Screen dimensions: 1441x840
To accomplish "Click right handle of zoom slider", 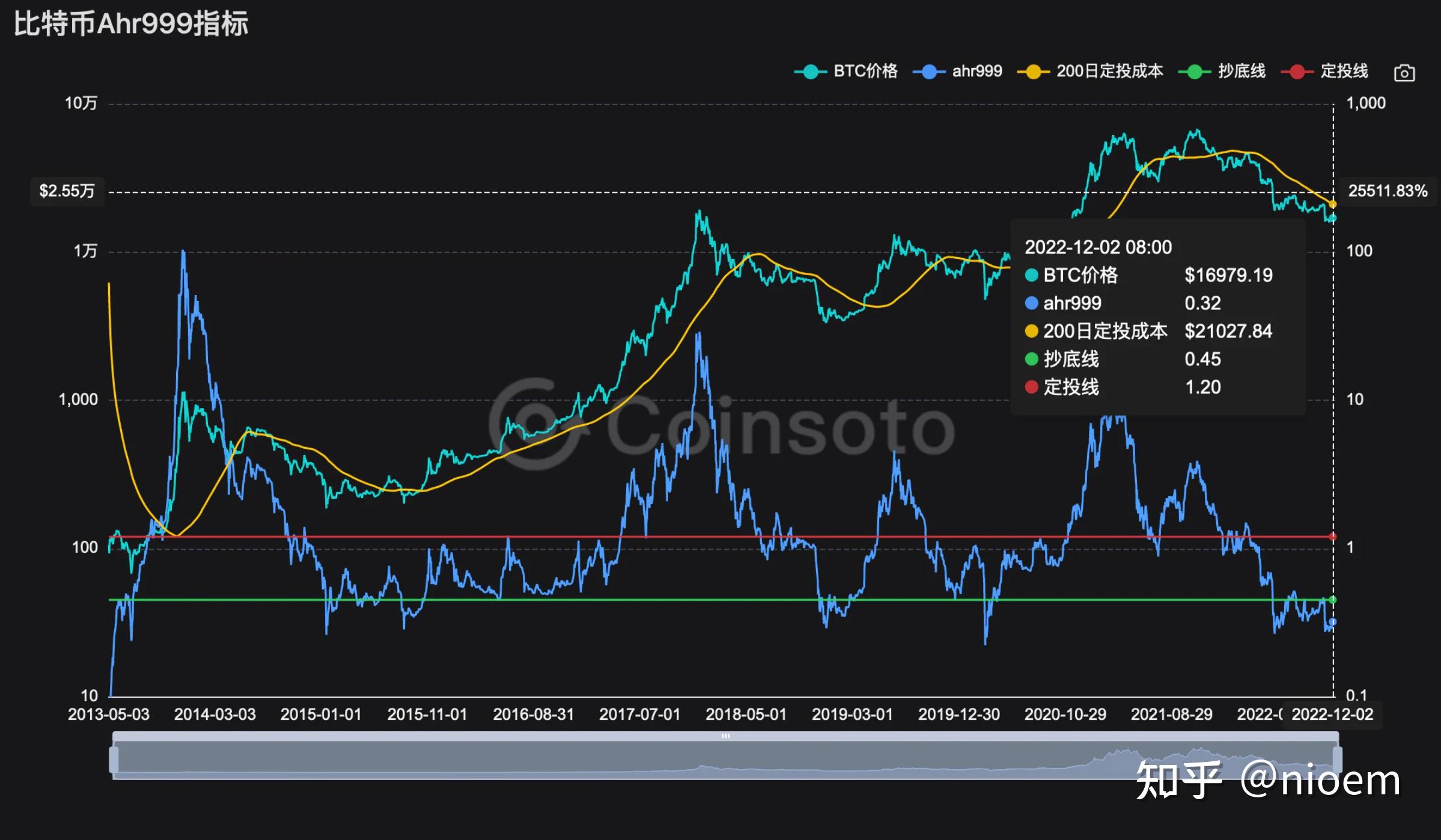I will (x=1337, y=759).
